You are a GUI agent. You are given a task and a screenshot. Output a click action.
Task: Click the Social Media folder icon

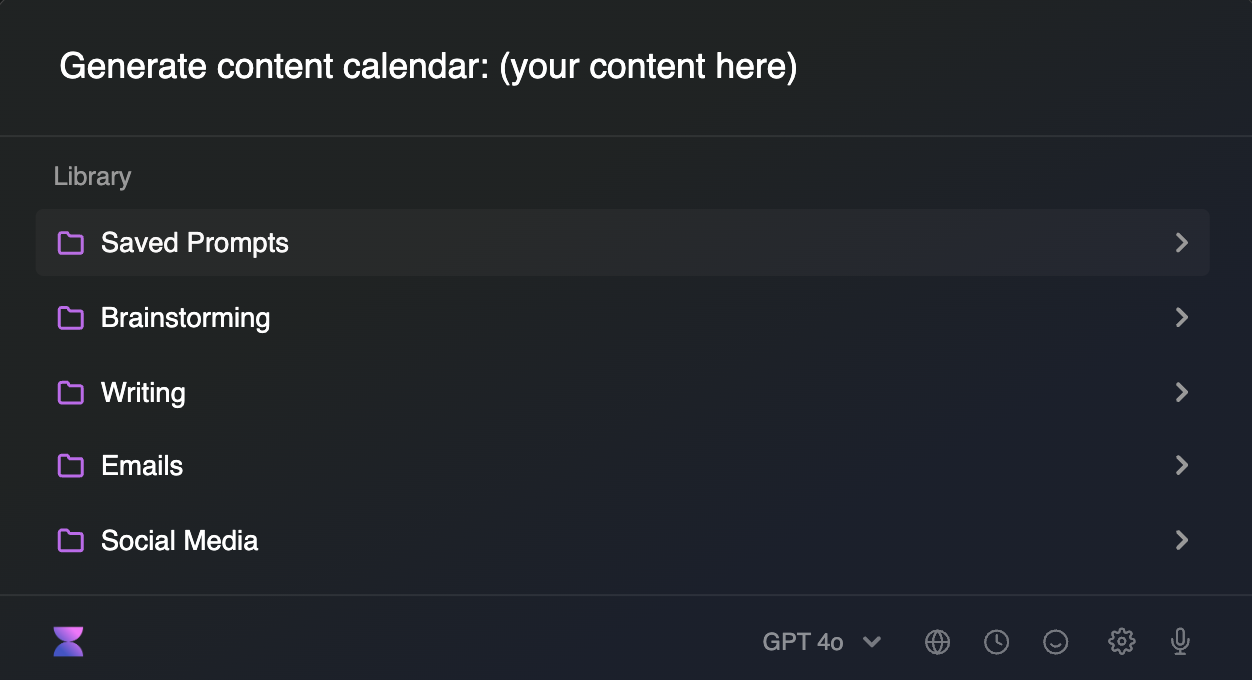pos(70,541)
